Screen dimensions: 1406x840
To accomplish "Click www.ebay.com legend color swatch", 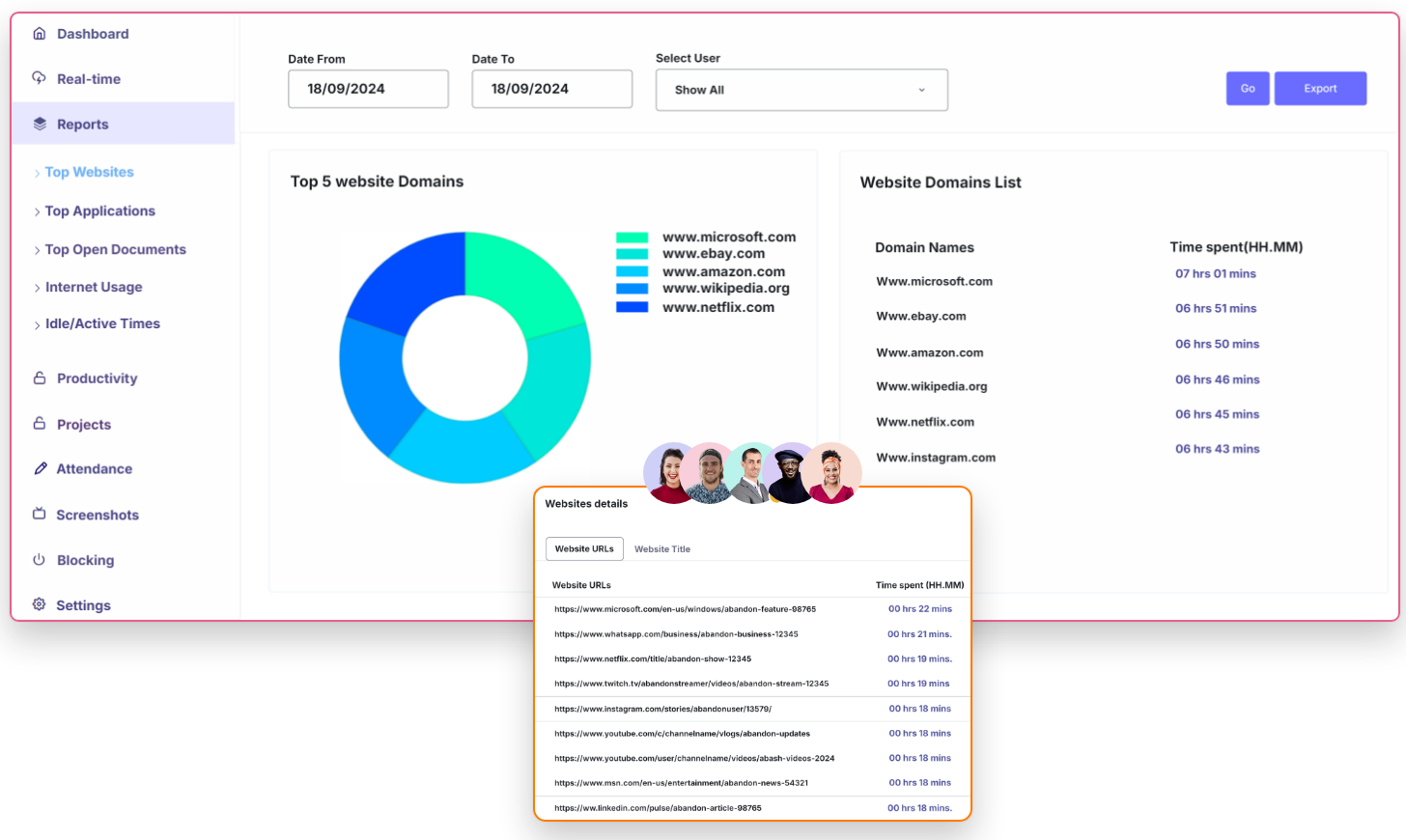I will click(633, 254).
